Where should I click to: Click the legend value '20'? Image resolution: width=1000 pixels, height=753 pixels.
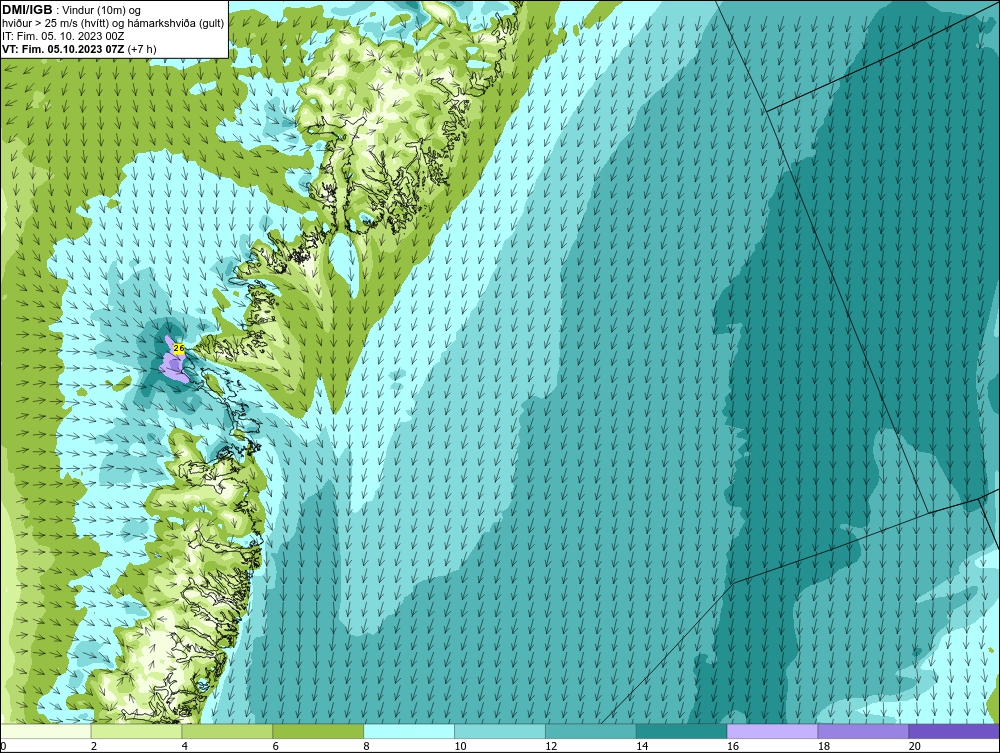click(915, 746)
